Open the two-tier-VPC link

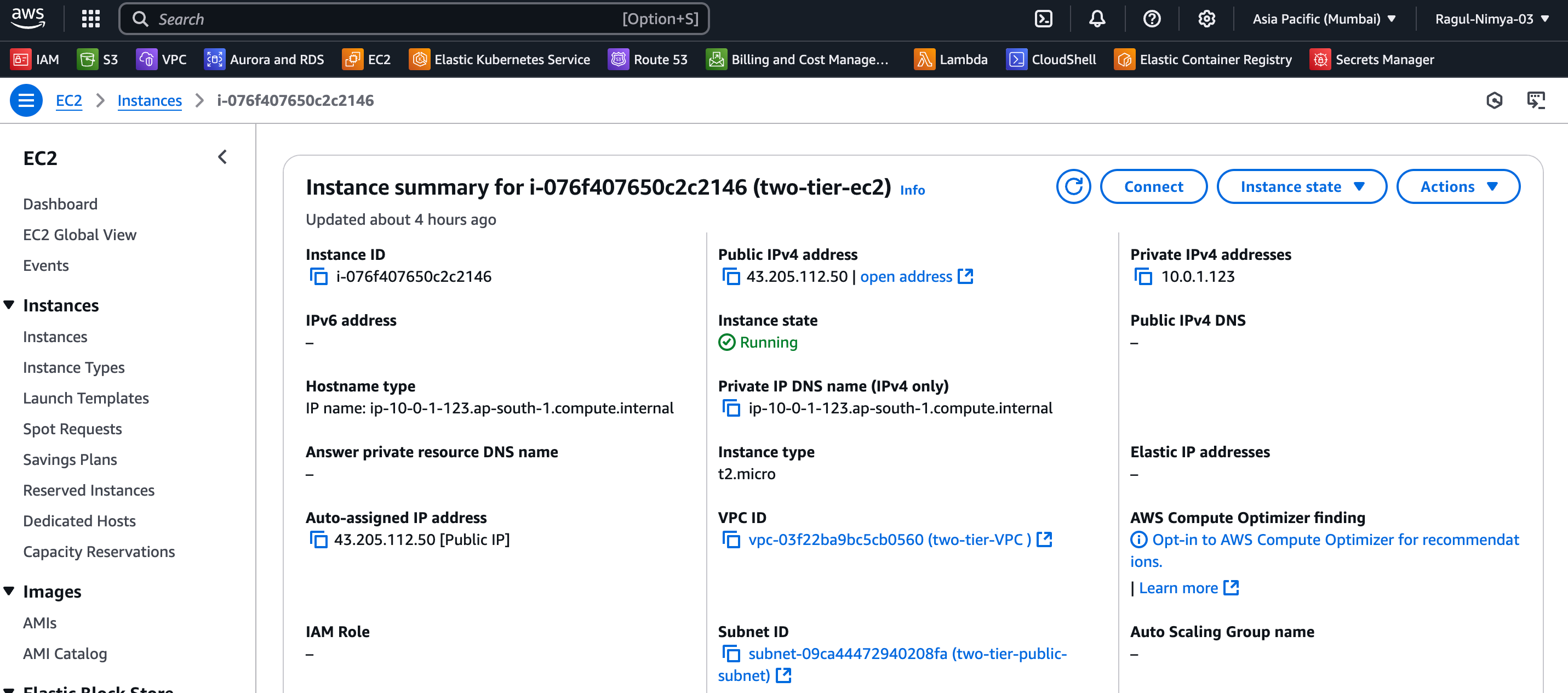coord(900,539)
